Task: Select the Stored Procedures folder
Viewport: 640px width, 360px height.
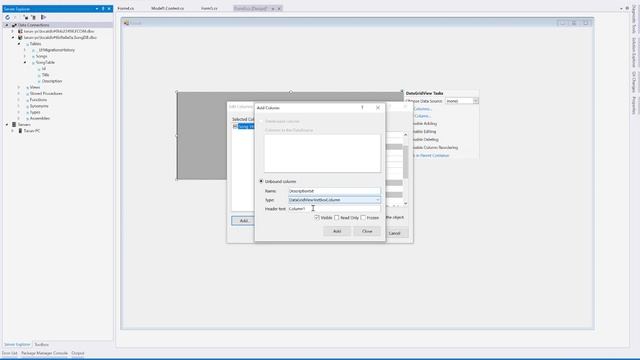Action: point(46,93)
